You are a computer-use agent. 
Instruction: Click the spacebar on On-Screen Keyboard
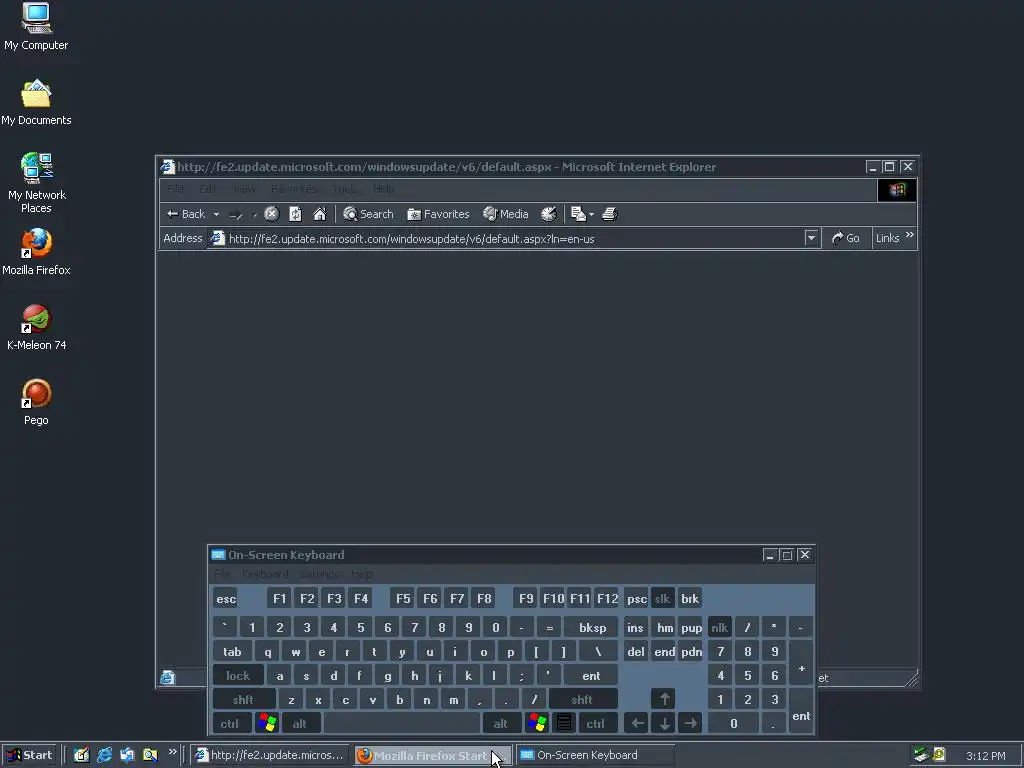point(402,724)
